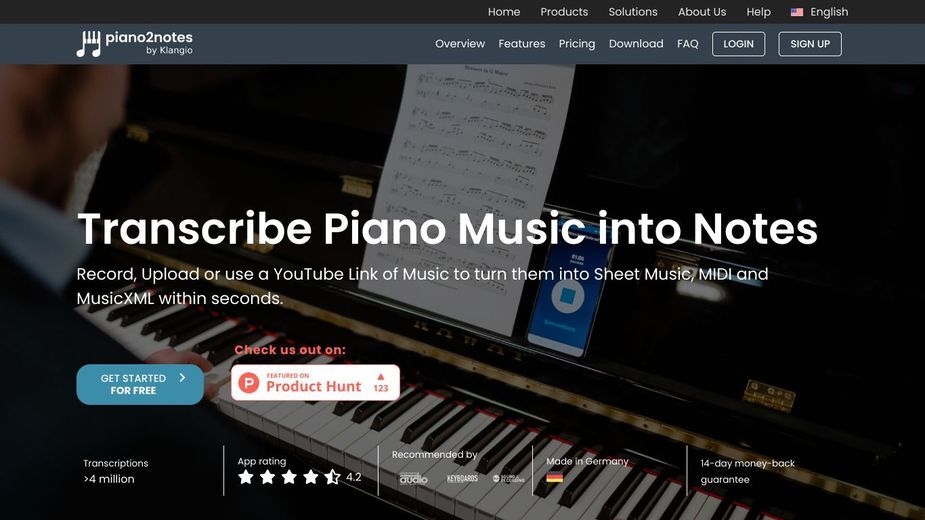Click the Download navigation link
Screen dimensions: 925x520
[x=635, y=44]
